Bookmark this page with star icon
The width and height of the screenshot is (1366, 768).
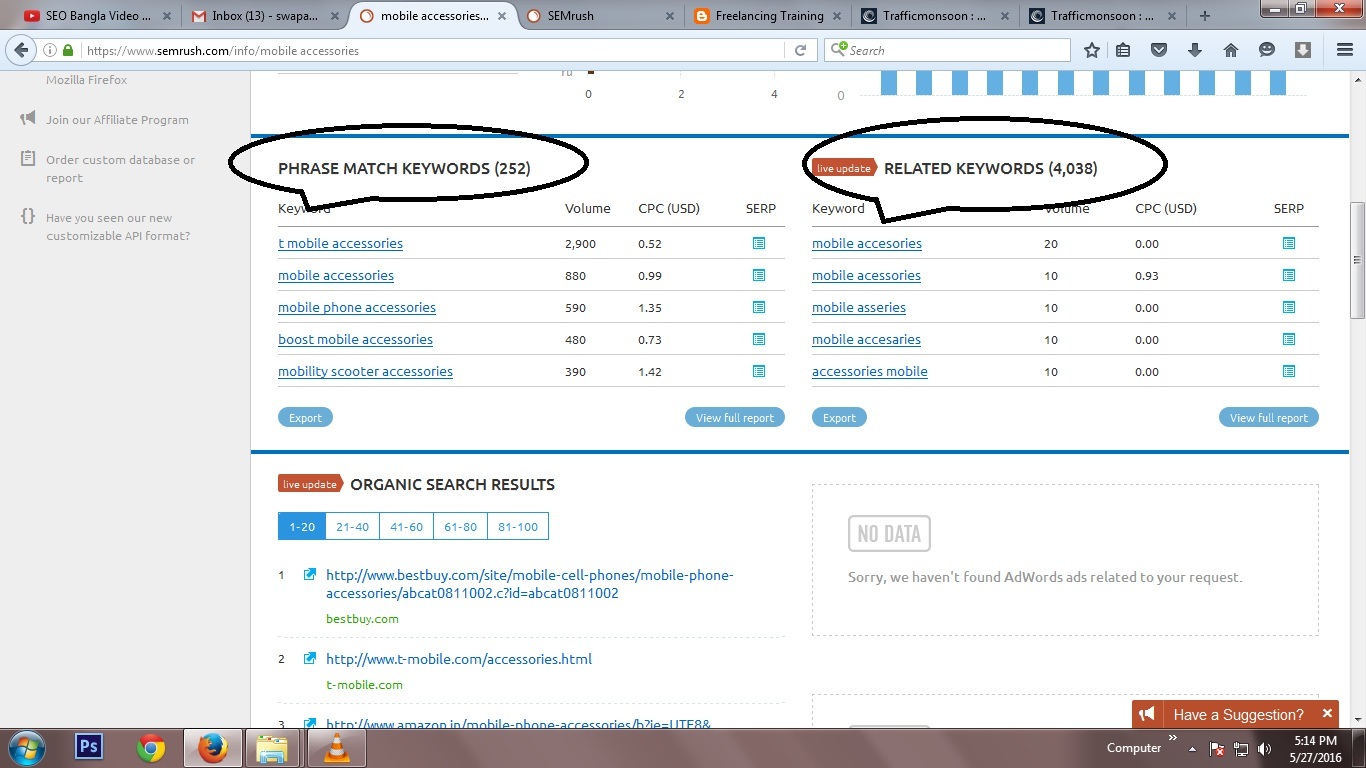[x=1092, y=50]
